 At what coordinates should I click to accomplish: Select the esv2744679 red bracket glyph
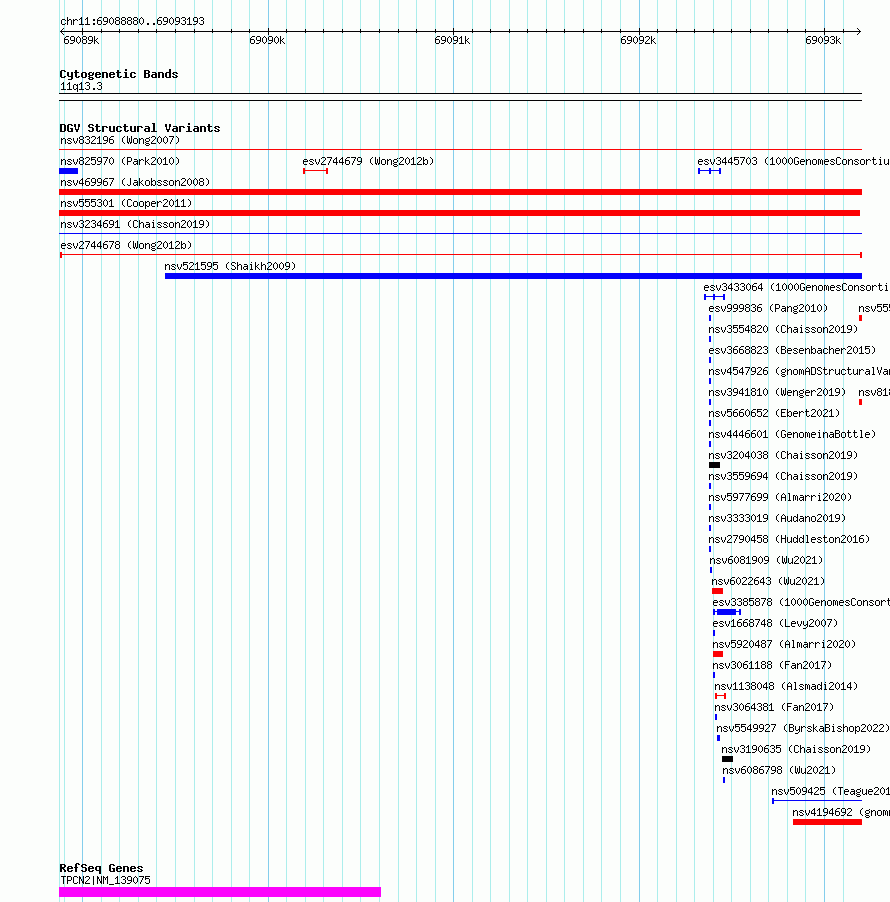(x=315, y=171)
